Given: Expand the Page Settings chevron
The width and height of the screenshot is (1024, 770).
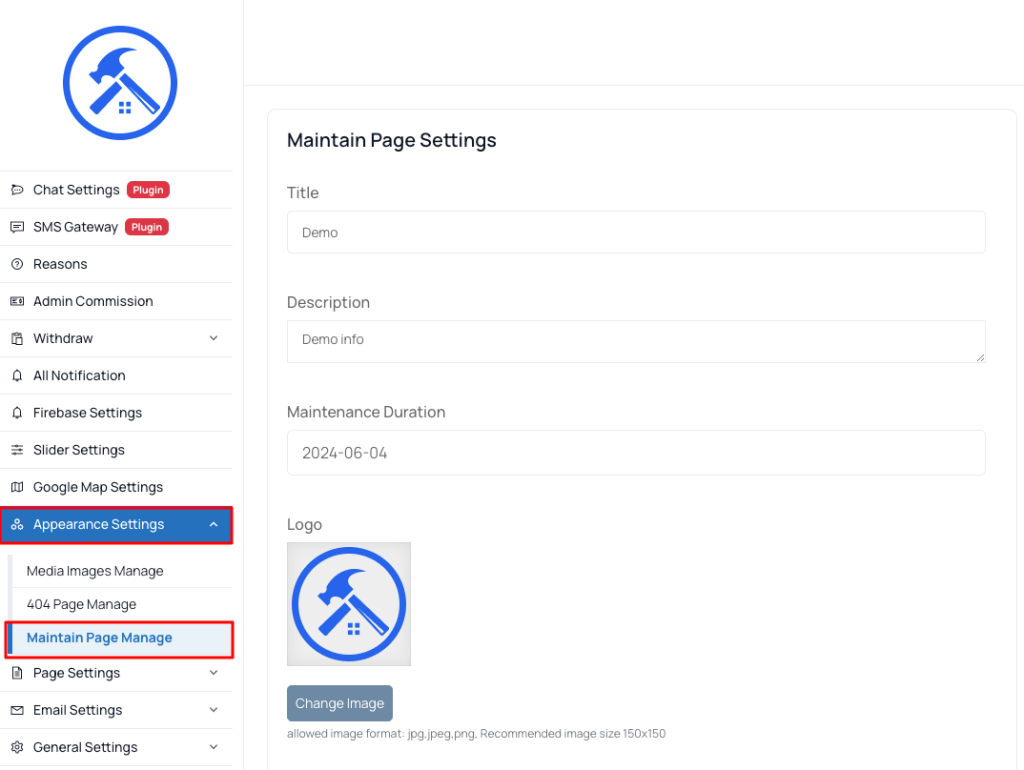Looking at the screenshot, I should click(214, 673).
